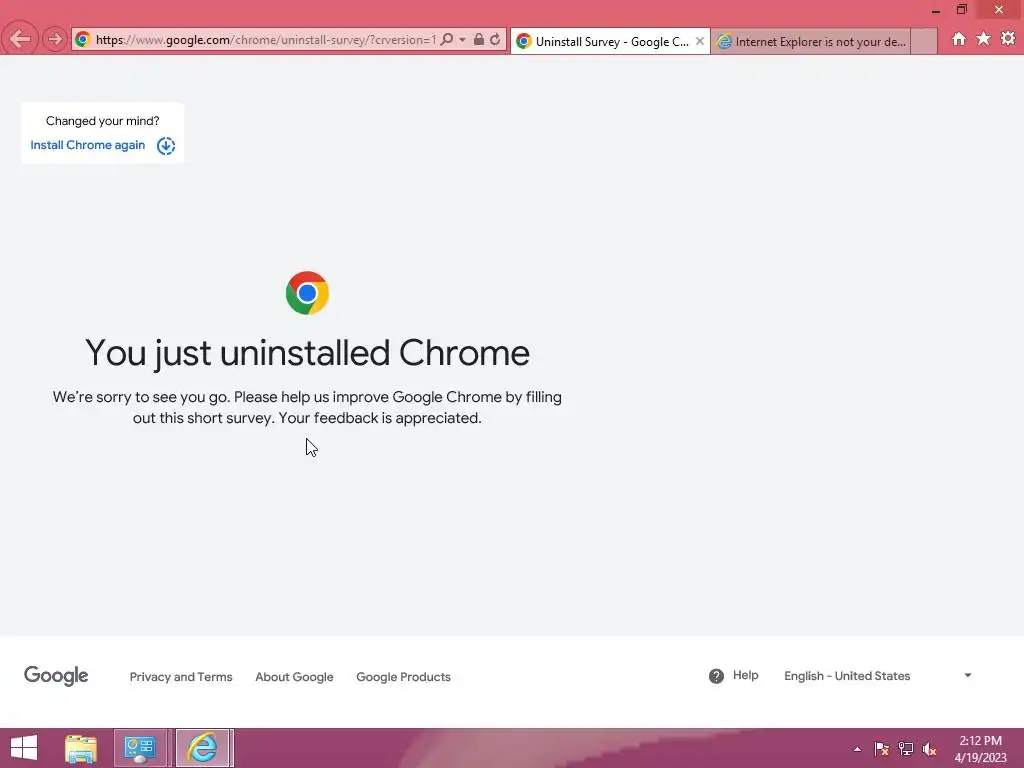Open the Help link text
The image size is (1024, 768).
(745, 675)
